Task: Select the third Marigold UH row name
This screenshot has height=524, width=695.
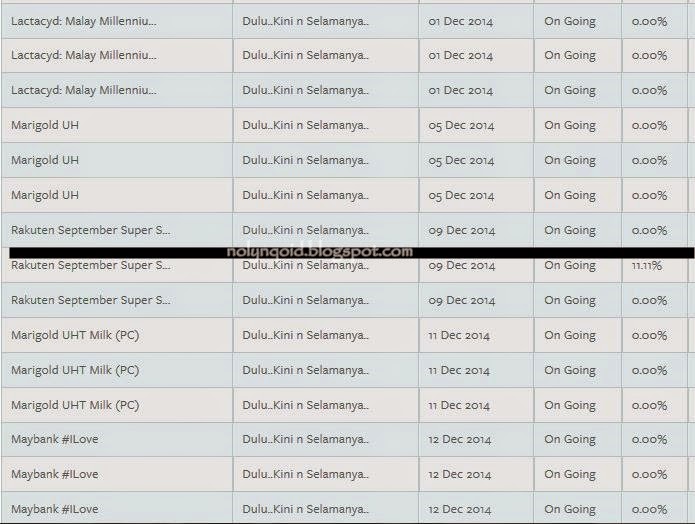Action: coord(45,195)
